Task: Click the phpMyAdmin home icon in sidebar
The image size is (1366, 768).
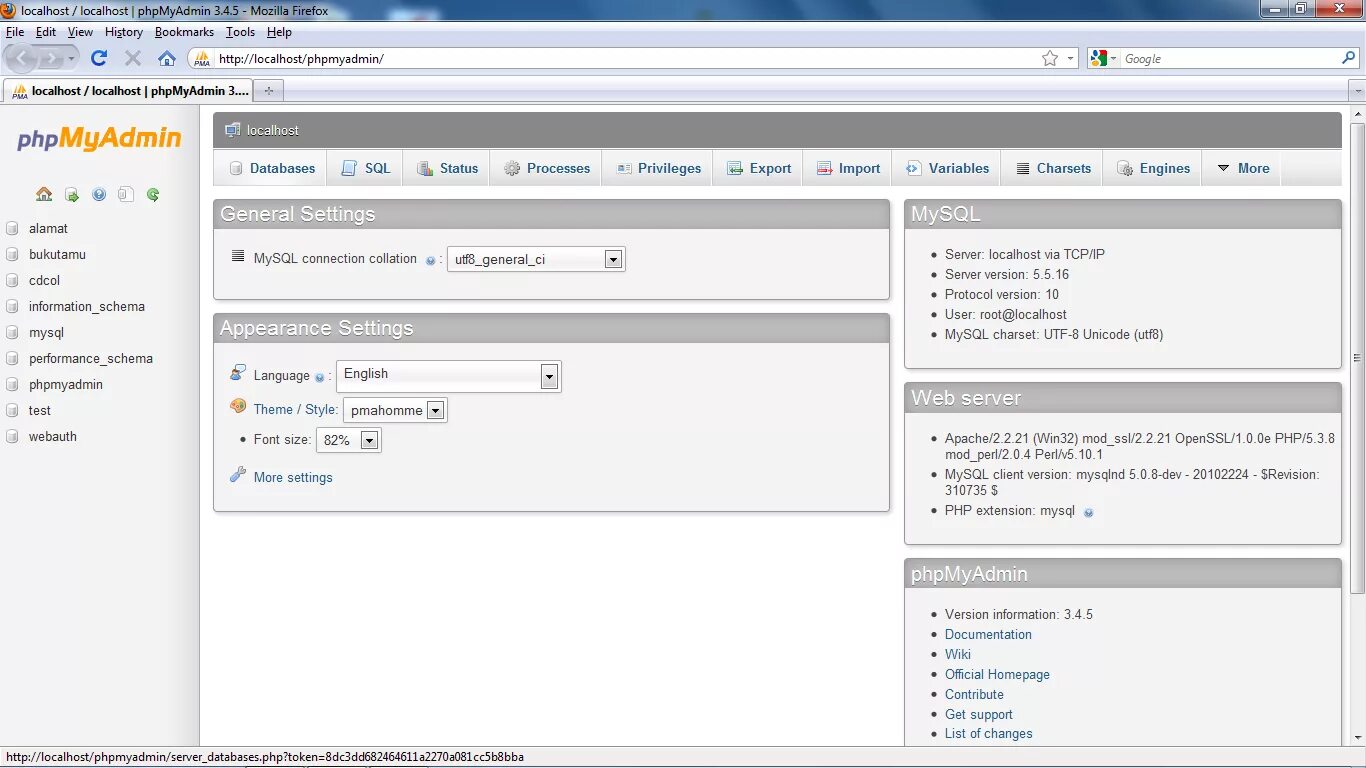Action: 44,195
